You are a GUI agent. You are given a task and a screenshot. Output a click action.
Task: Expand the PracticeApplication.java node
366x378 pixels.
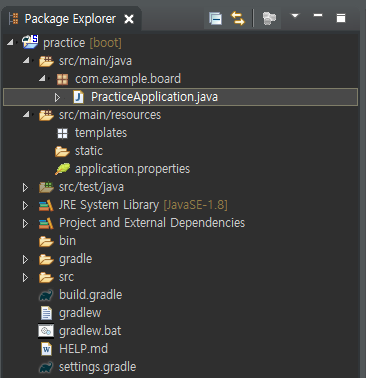tap(57, 97)
